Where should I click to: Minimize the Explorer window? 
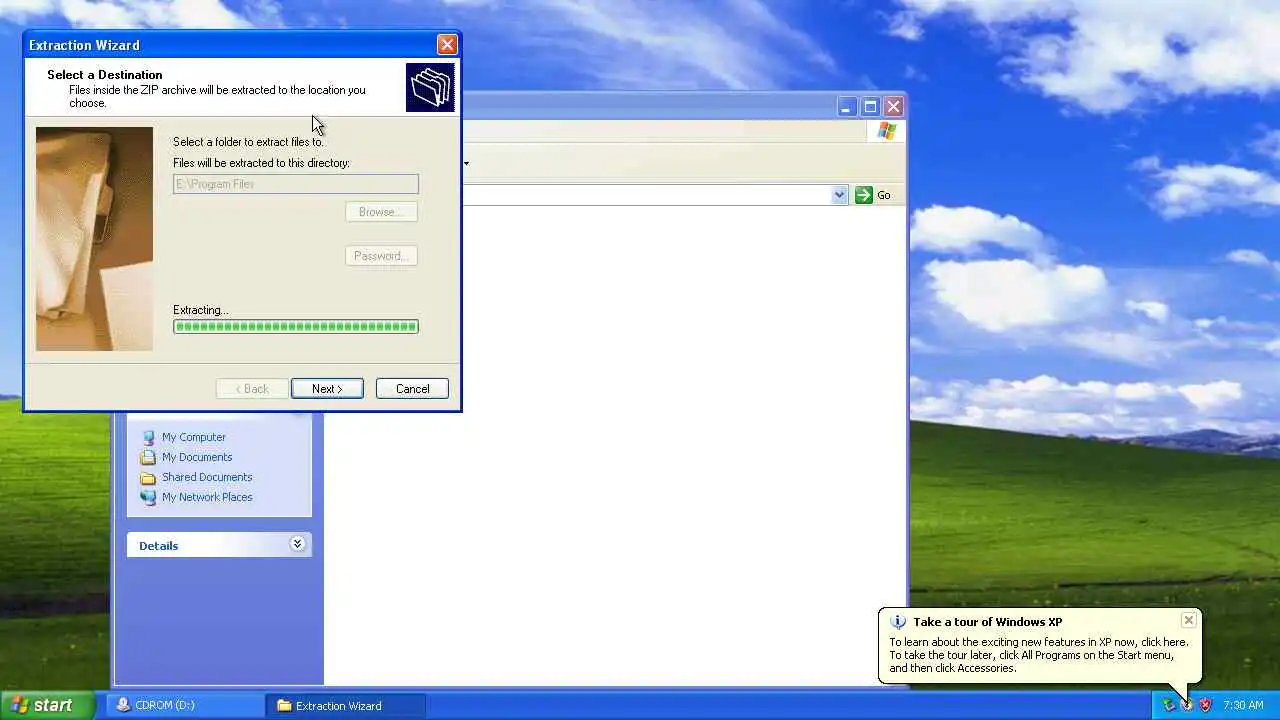click(846, 106)
